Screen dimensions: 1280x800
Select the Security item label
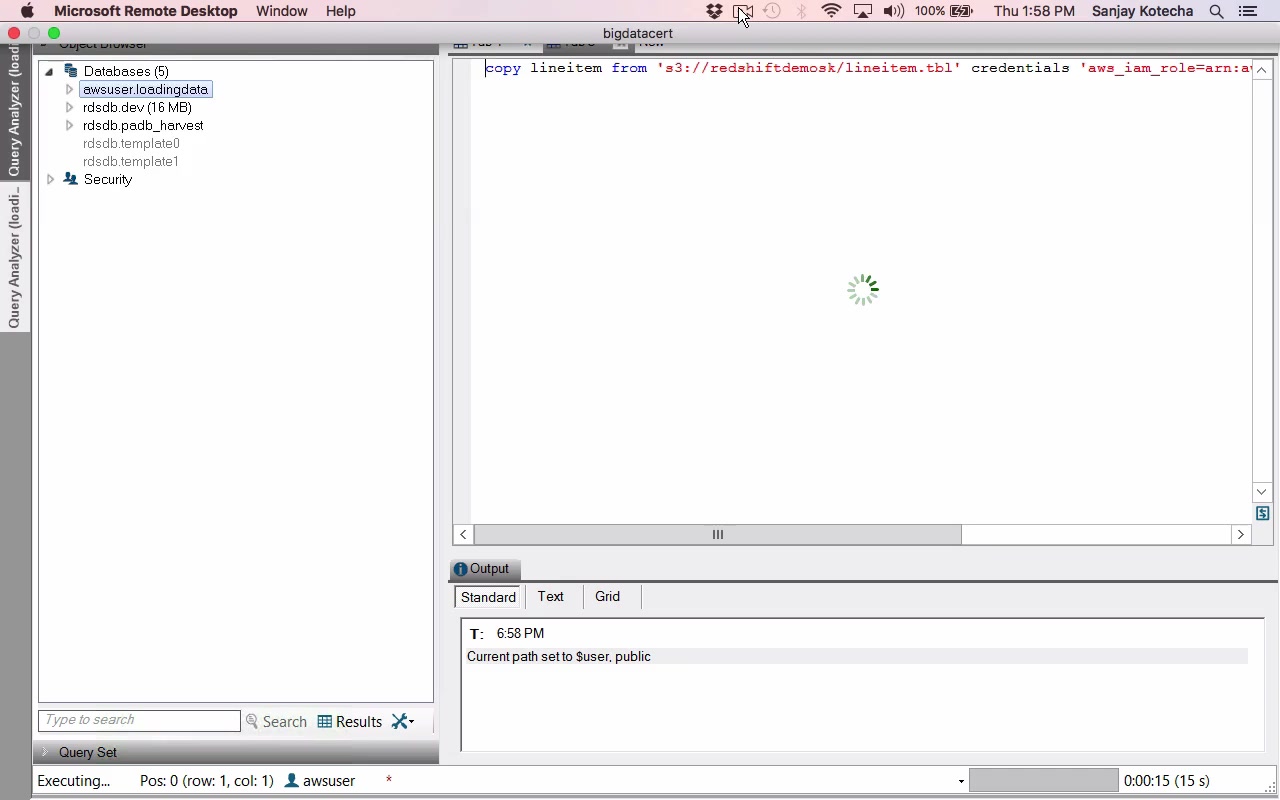click(x=108, y=179)
